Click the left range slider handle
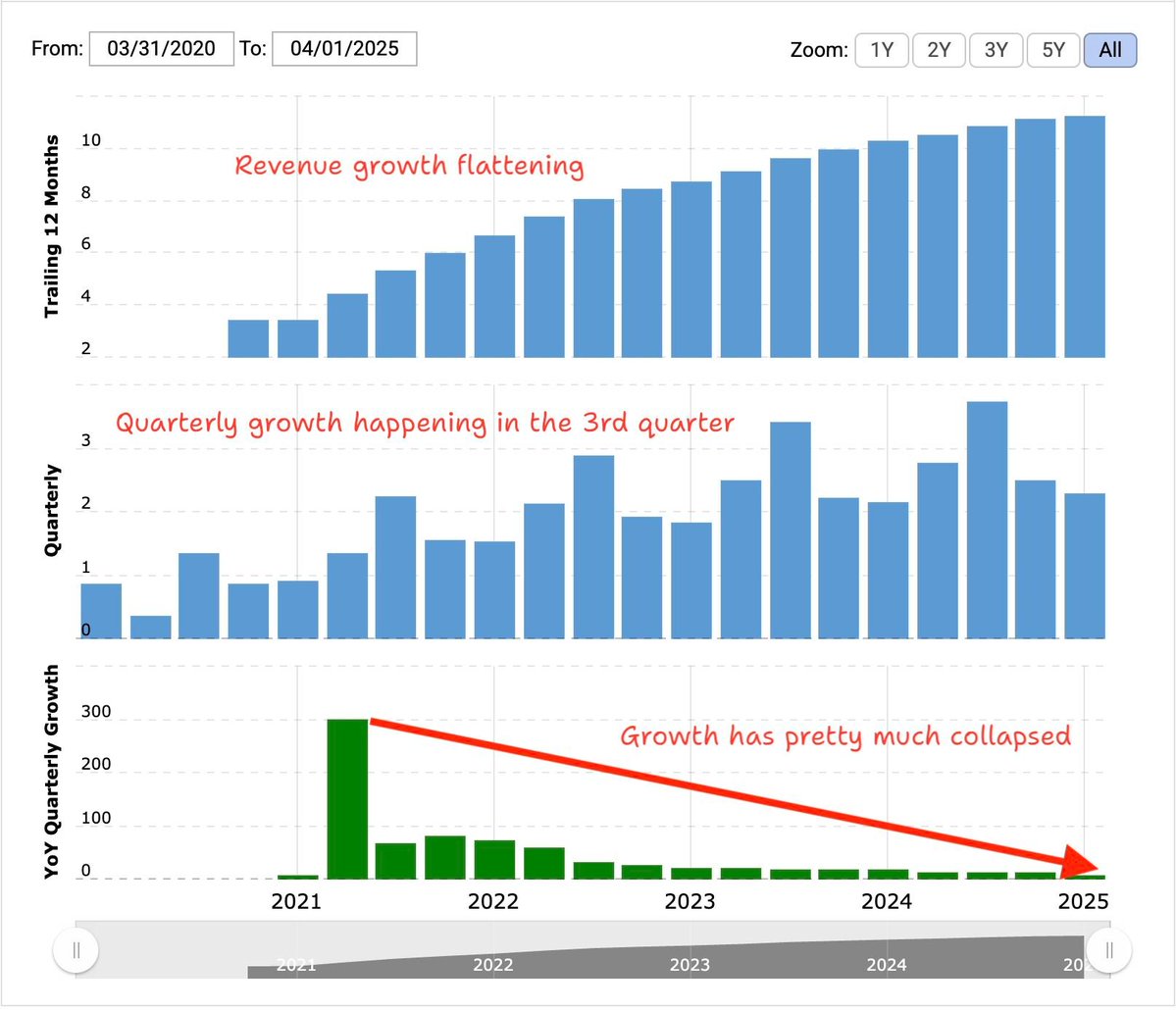The image size is (1176, 1010). (x=76, y=949)
